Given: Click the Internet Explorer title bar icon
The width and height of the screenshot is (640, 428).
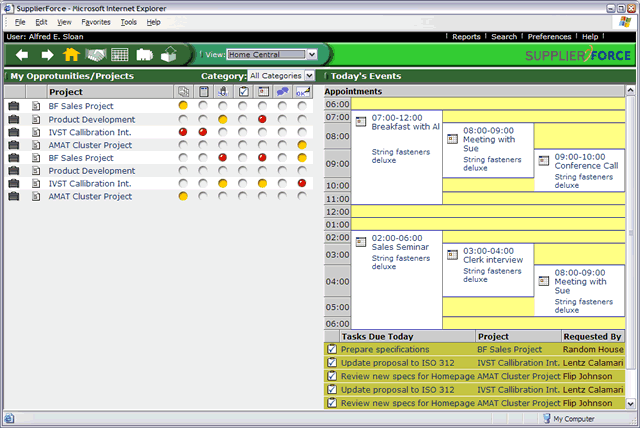Looking at the screenshot, I should point(8,8).
